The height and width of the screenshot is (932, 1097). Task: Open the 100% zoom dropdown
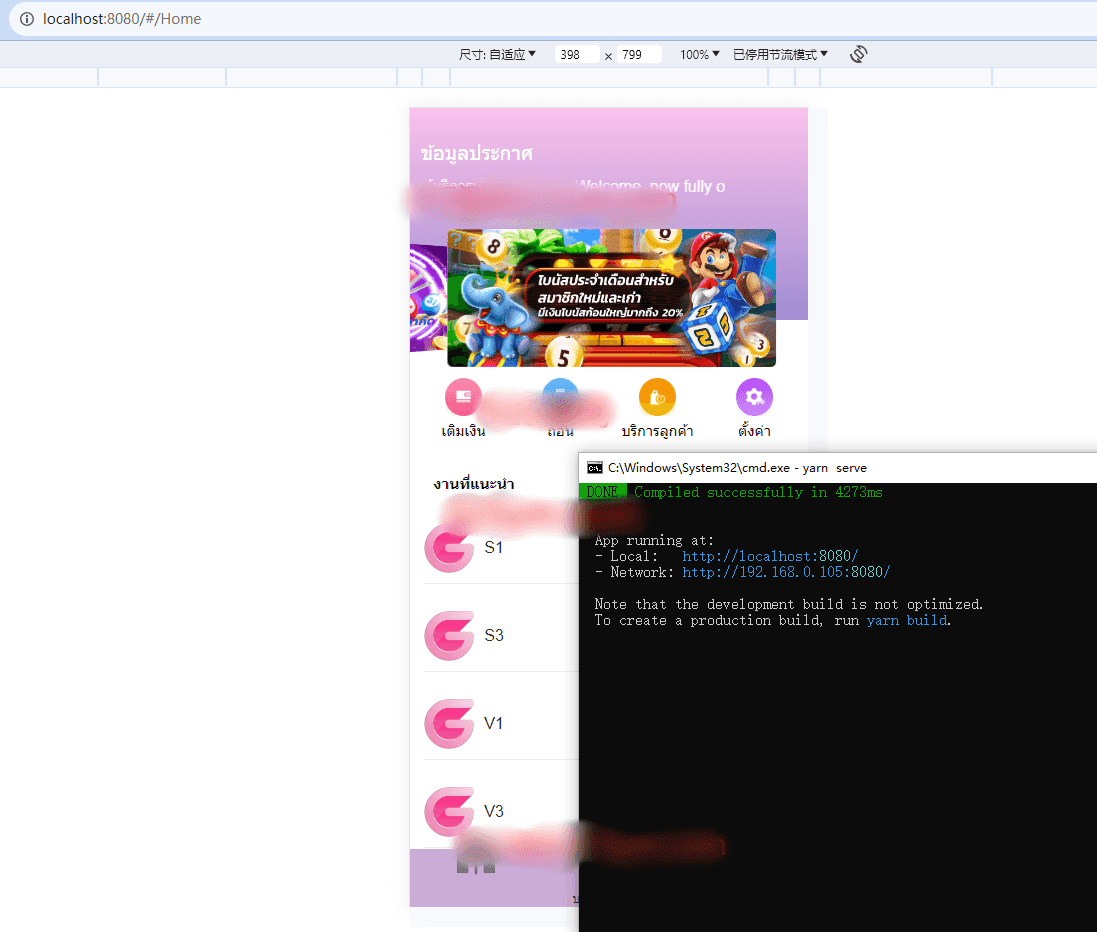(x=700, y=55)
